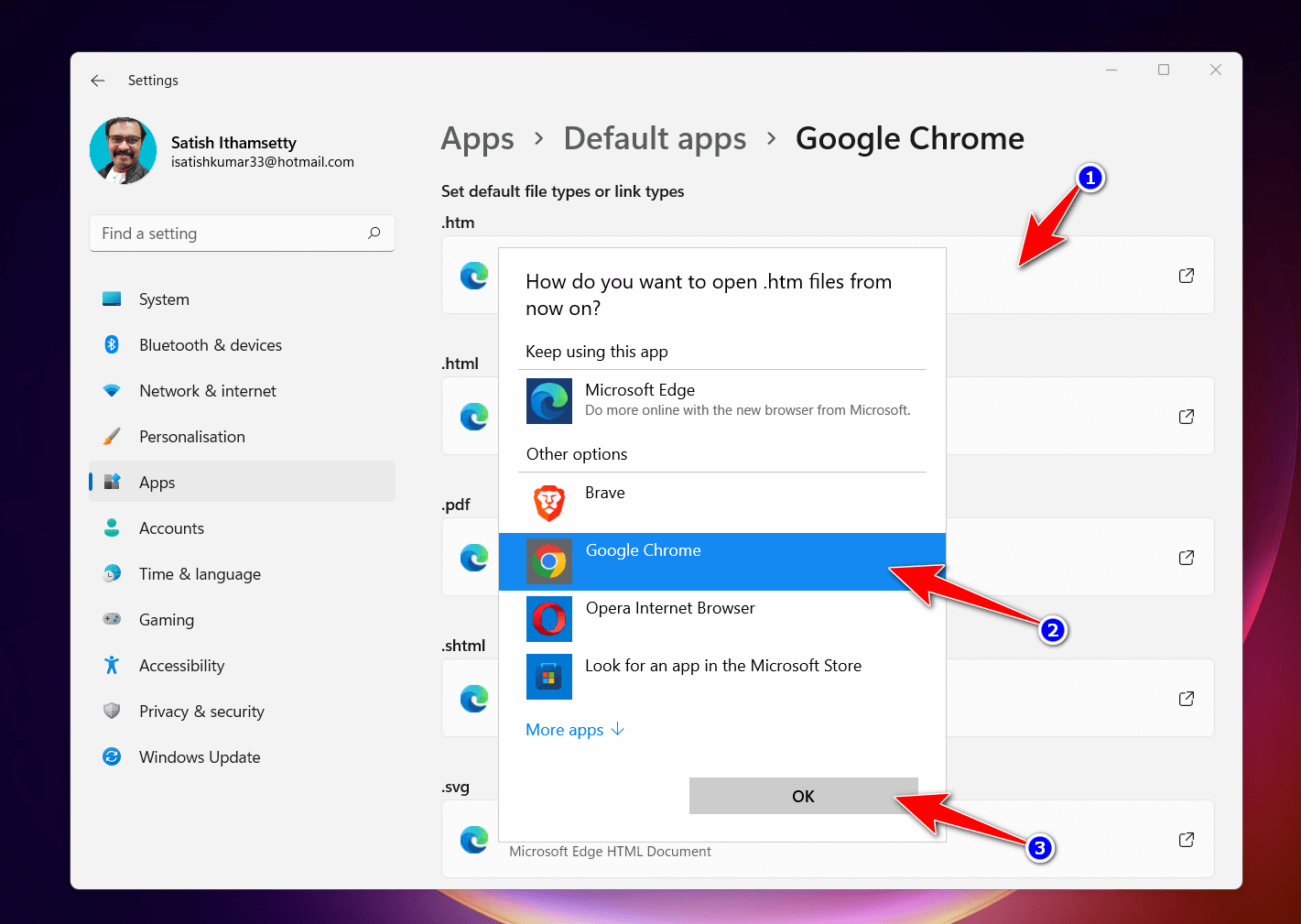The width and height of the screenshot is (1301, 924).
Task: Select the Google Chrome icon in the app list
Action: pyautogui.click(x=548, y=561)
